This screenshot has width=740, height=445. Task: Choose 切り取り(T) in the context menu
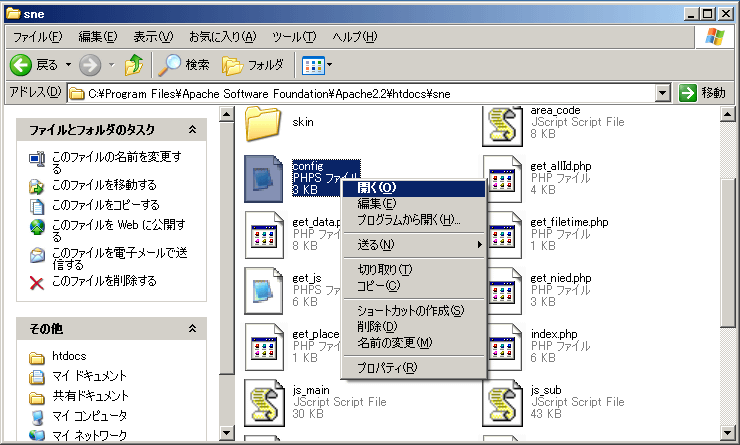[x=414, y=269]
